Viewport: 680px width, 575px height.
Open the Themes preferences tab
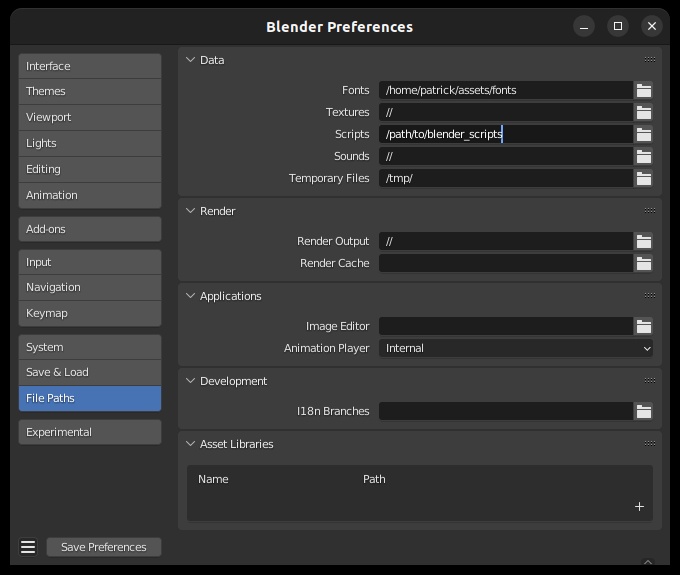(x=90, y=91)
